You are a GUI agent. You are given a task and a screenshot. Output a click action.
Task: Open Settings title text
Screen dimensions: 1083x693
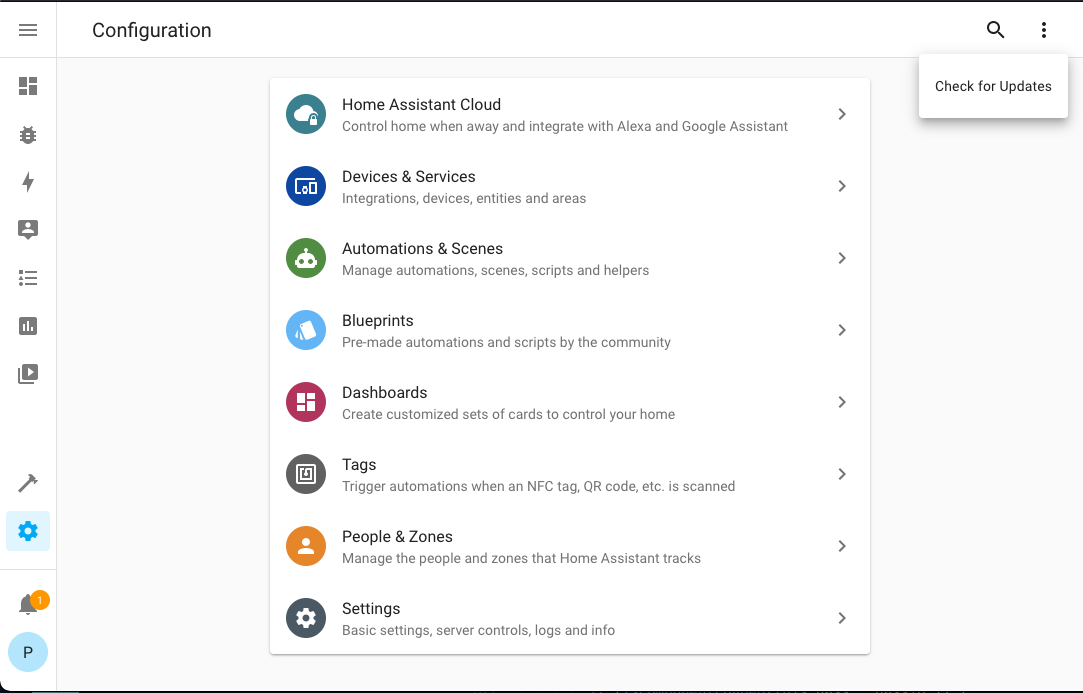click(371, 609)
